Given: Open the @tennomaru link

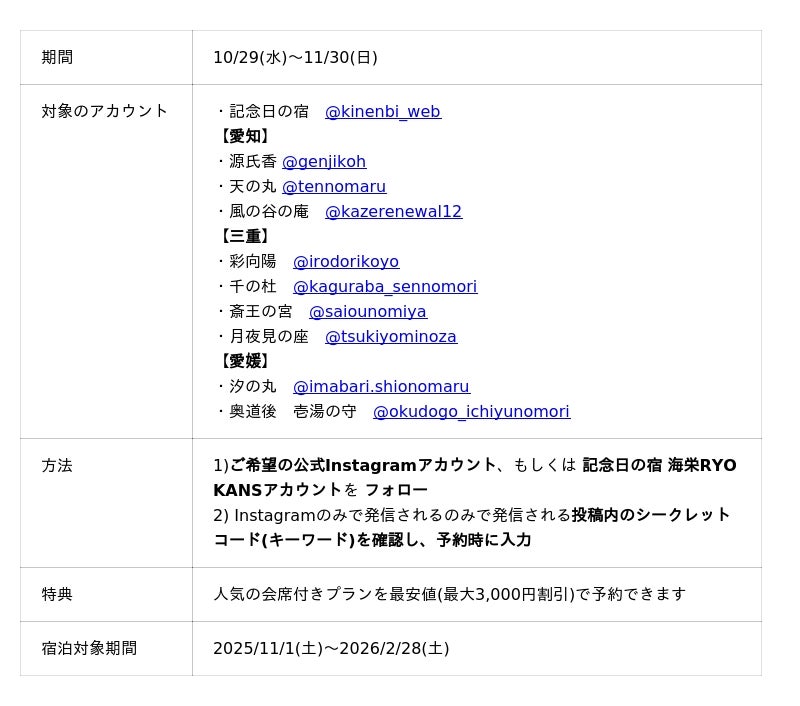Looking at the screenshot, I should point(333,187).
